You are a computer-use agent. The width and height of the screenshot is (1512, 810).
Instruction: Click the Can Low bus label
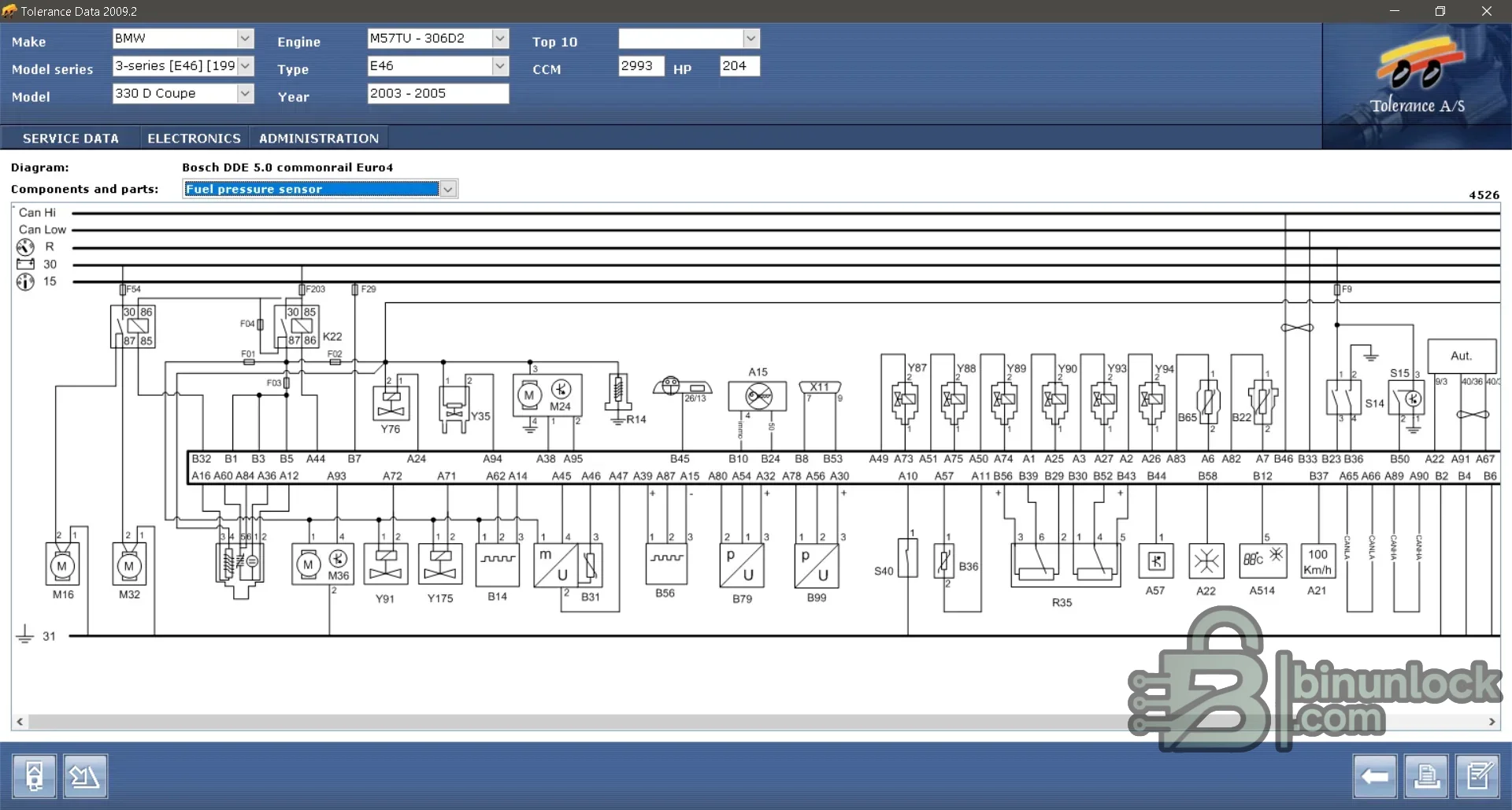pos(43,230)
